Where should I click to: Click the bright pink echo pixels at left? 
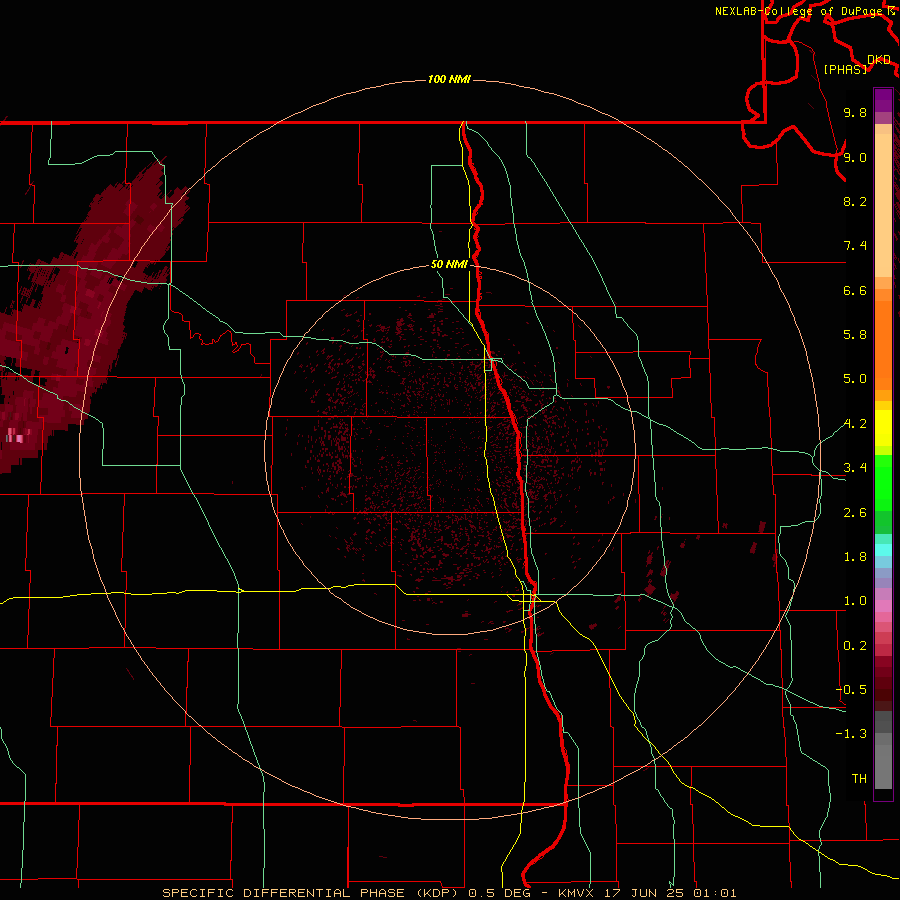(x=15, y=436)
